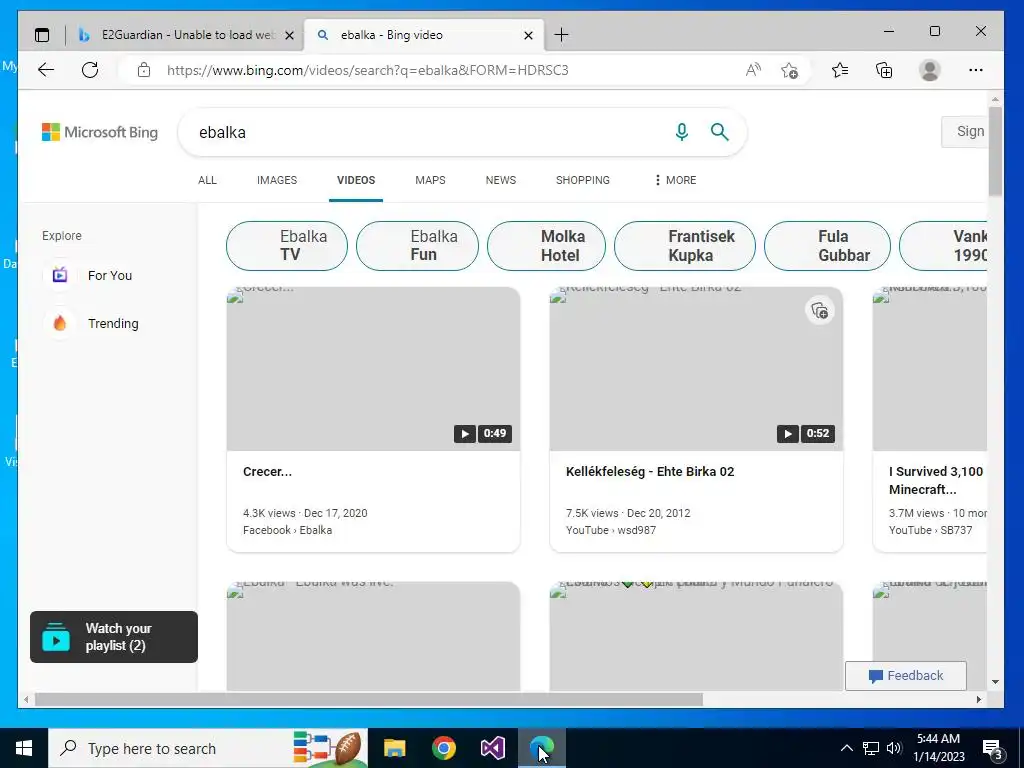Click the Sign in button
This screenshot has width=1024, height=768.
964,131
